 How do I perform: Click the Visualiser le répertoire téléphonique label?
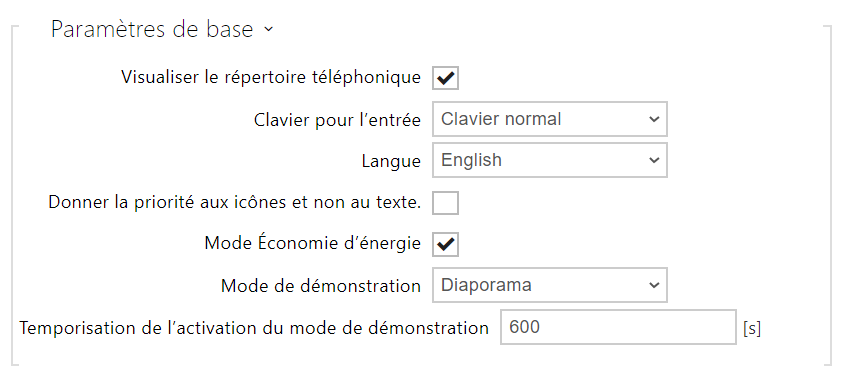pos(271,77)
